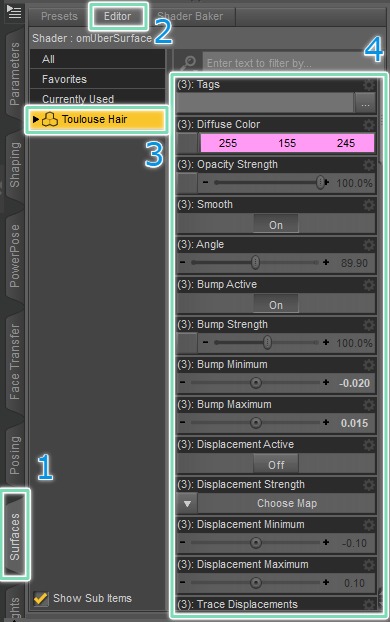Viewport: 390px width, 622px height.
Task: Click Bump Strength slider handle
Action: click(x=267, y=342)
